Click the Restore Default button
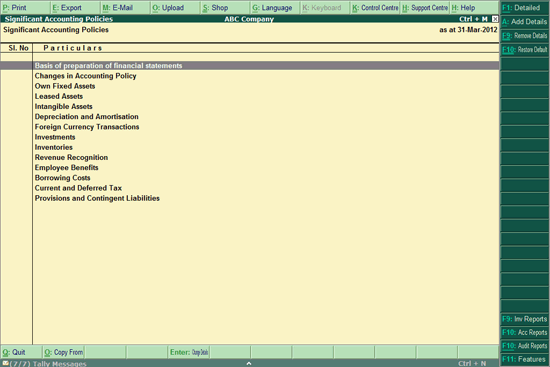Viewport: 550px width, 367px height. coord(524,49)
